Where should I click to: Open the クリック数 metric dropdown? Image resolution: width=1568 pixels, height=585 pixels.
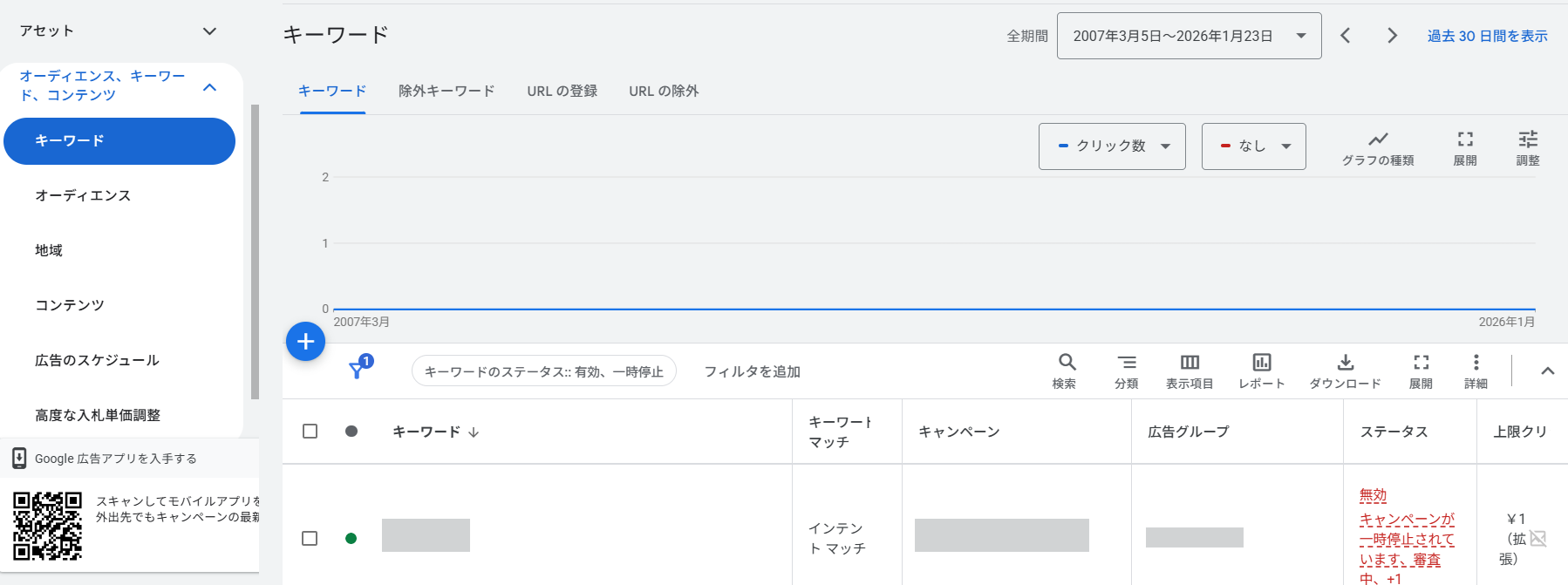pyautogui.click(x=1112, y=146)
